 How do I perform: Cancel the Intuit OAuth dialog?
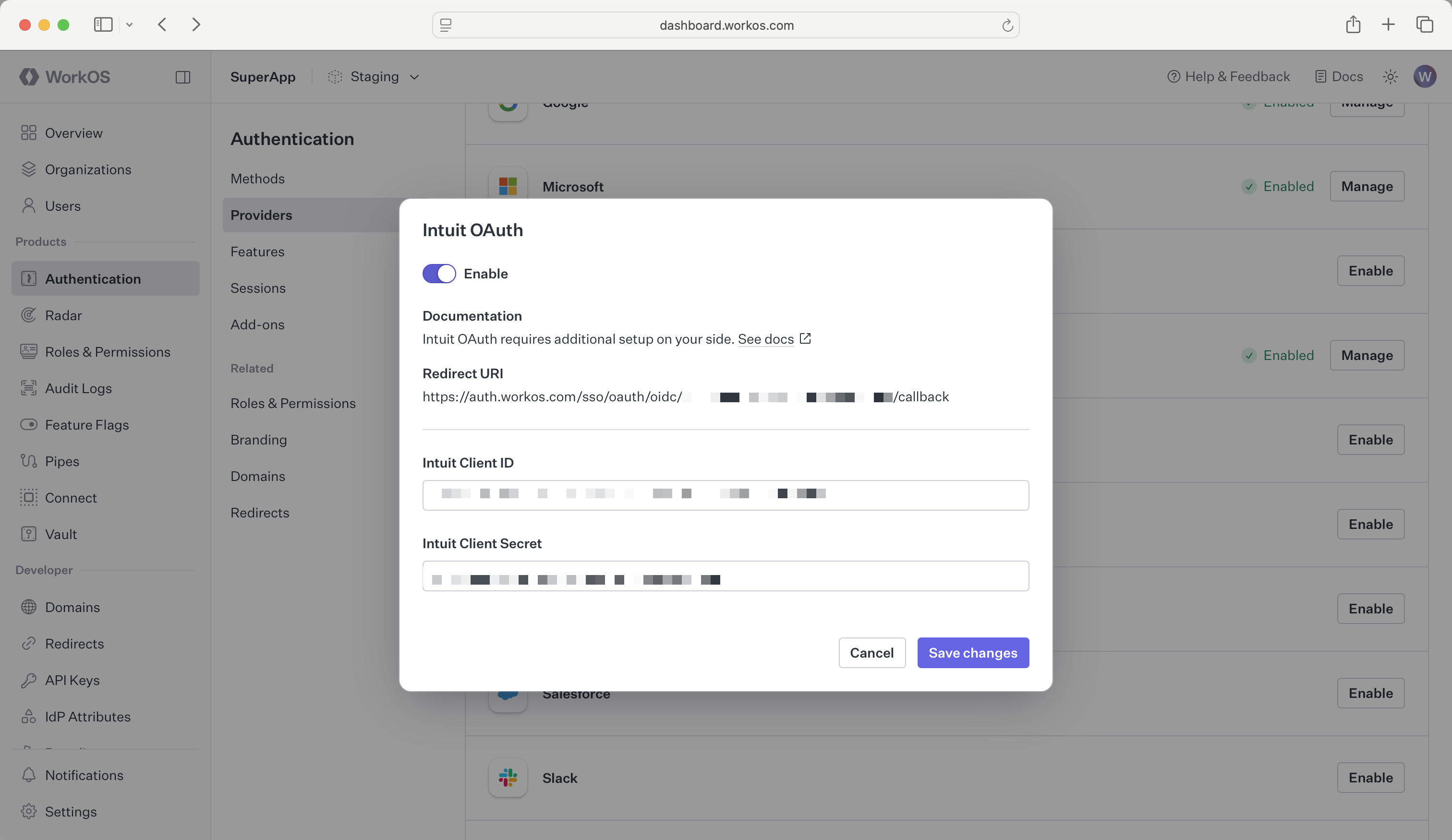(872, 653)
